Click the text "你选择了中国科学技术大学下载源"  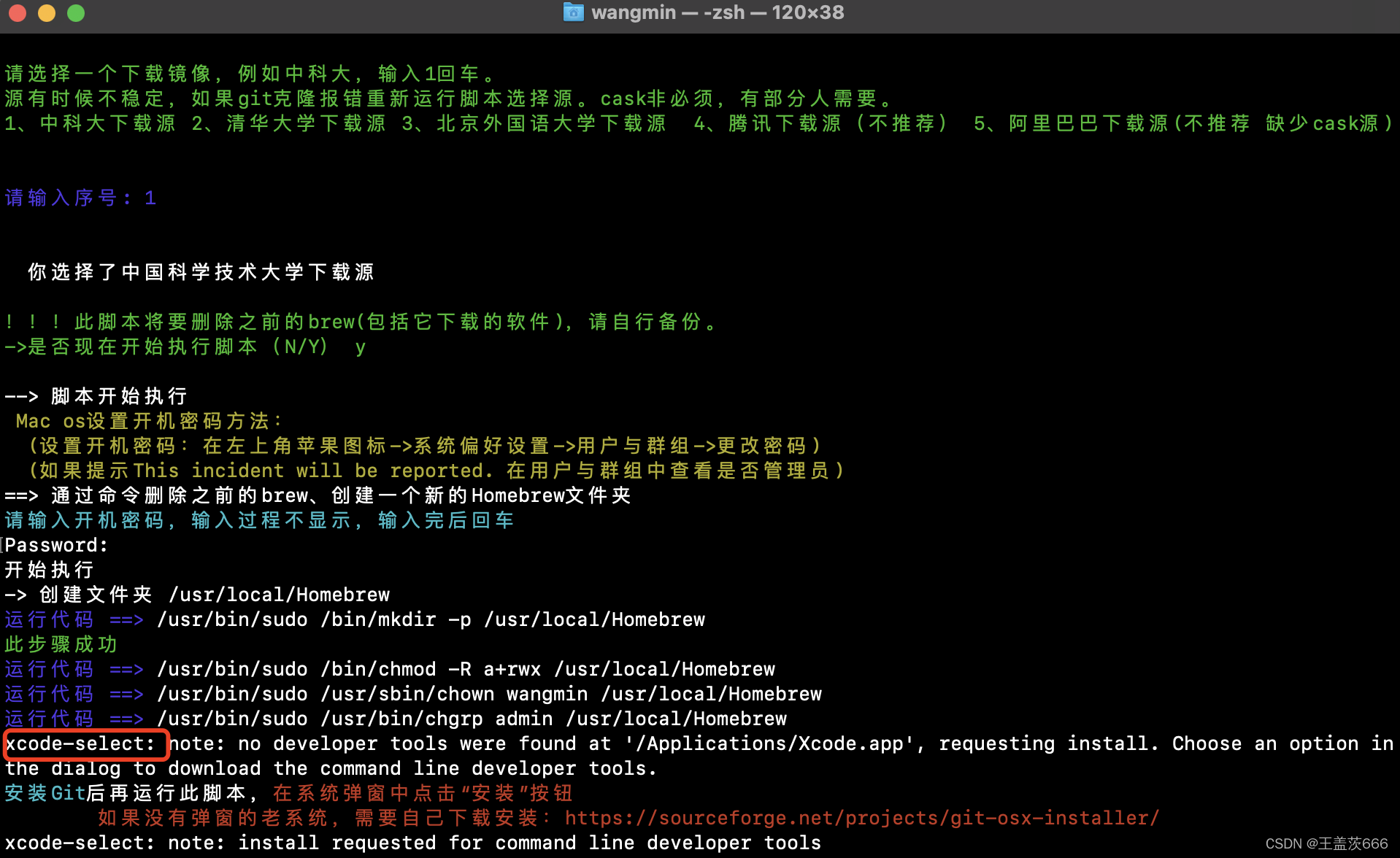(201, 272)
